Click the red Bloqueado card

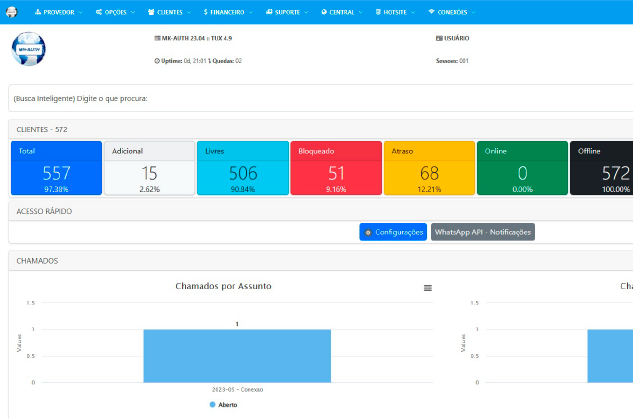click(336, 168)
